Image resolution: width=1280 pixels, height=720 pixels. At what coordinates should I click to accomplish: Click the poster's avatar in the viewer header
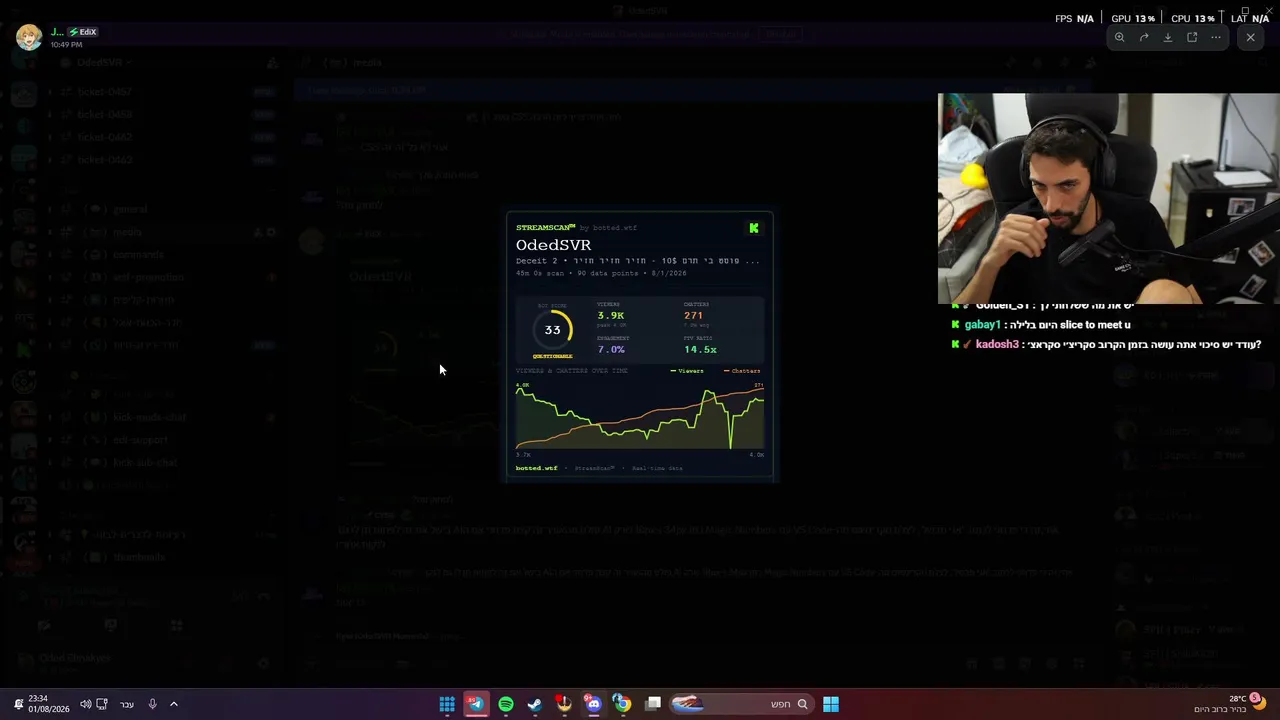pyautogui.click(x=28, y=37)
